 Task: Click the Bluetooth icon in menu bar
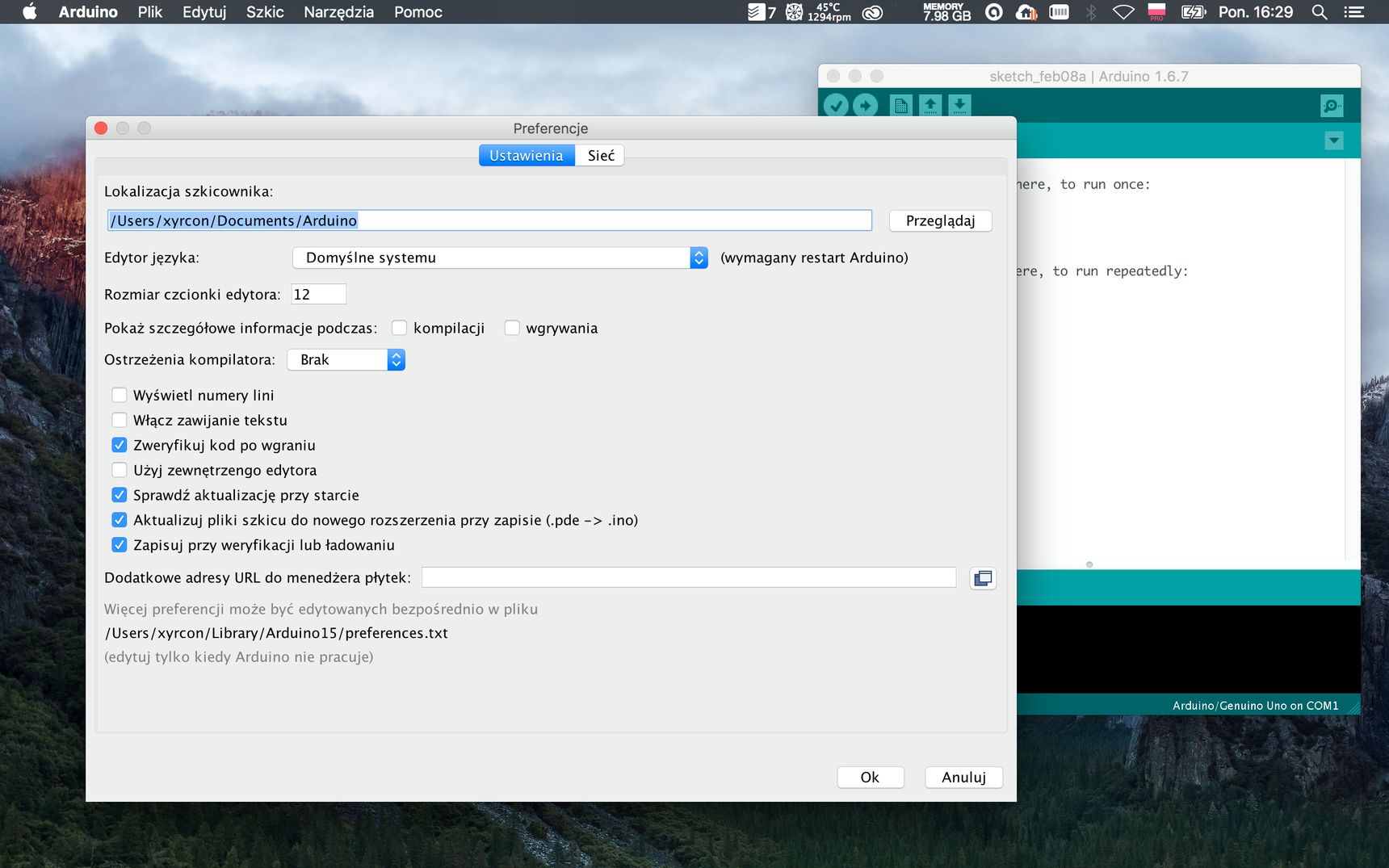(1091, 12)
